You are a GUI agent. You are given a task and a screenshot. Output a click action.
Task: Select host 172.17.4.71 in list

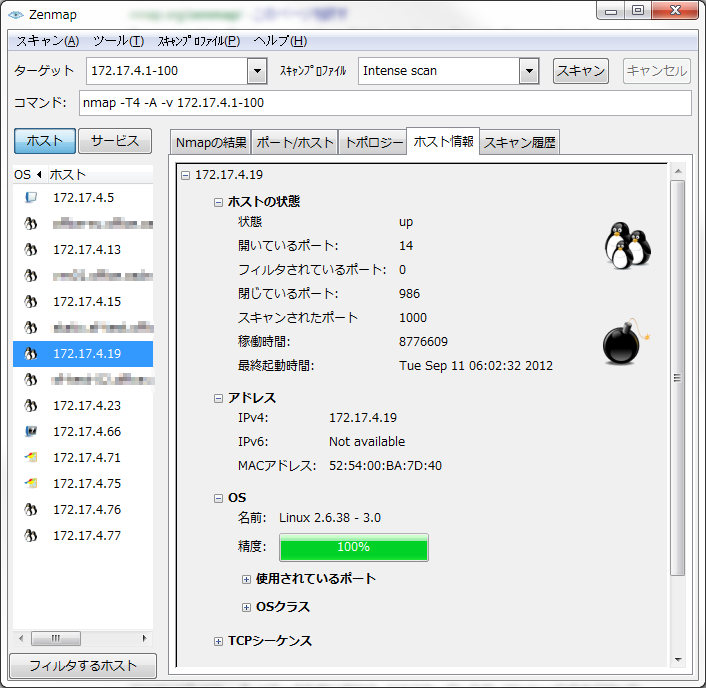83,457
